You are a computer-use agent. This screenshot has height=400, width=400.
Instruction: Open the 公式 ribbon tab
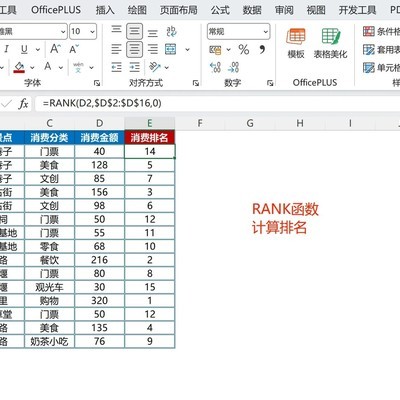(220, 10)
